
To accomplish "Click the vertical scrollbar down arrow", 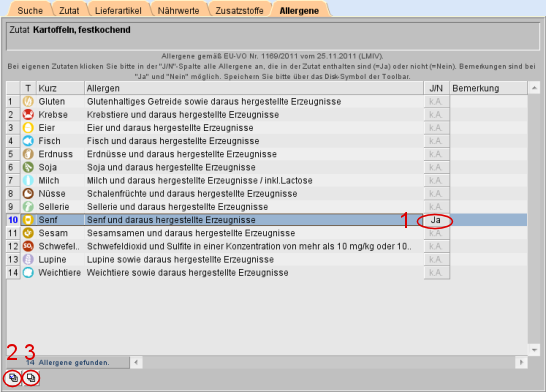I will click(534, 350).
